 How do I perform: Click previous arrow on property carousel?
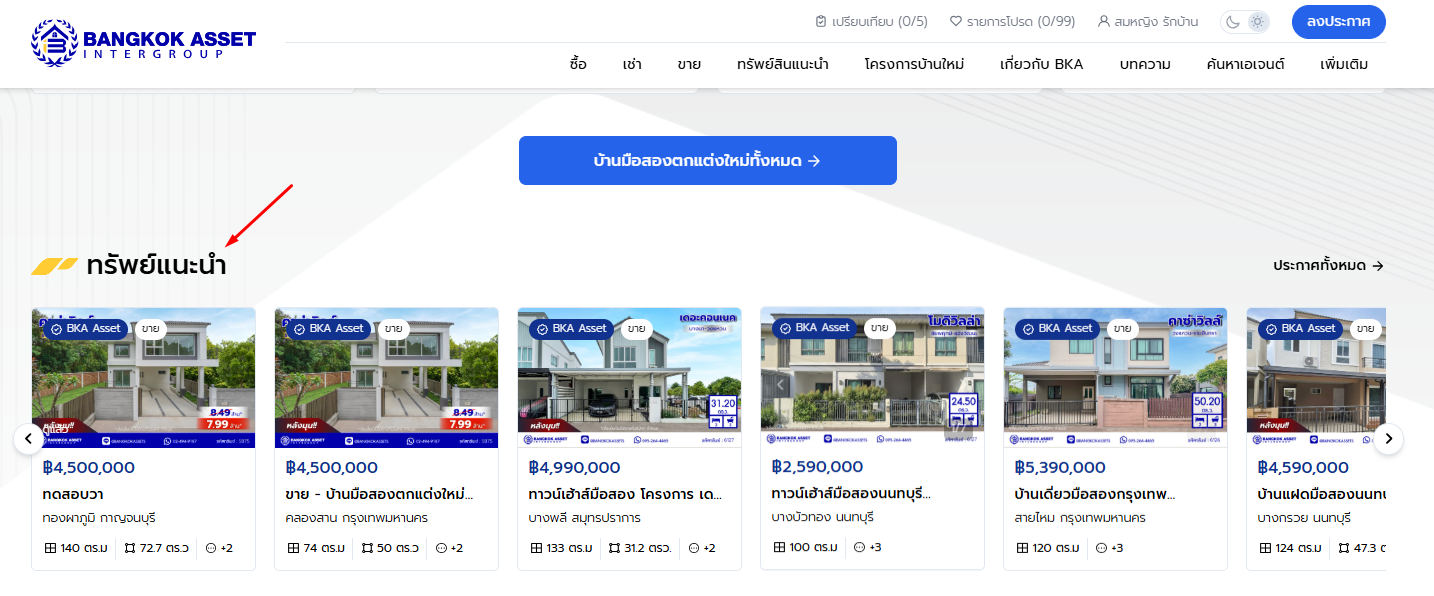click(x=28, y=438)
